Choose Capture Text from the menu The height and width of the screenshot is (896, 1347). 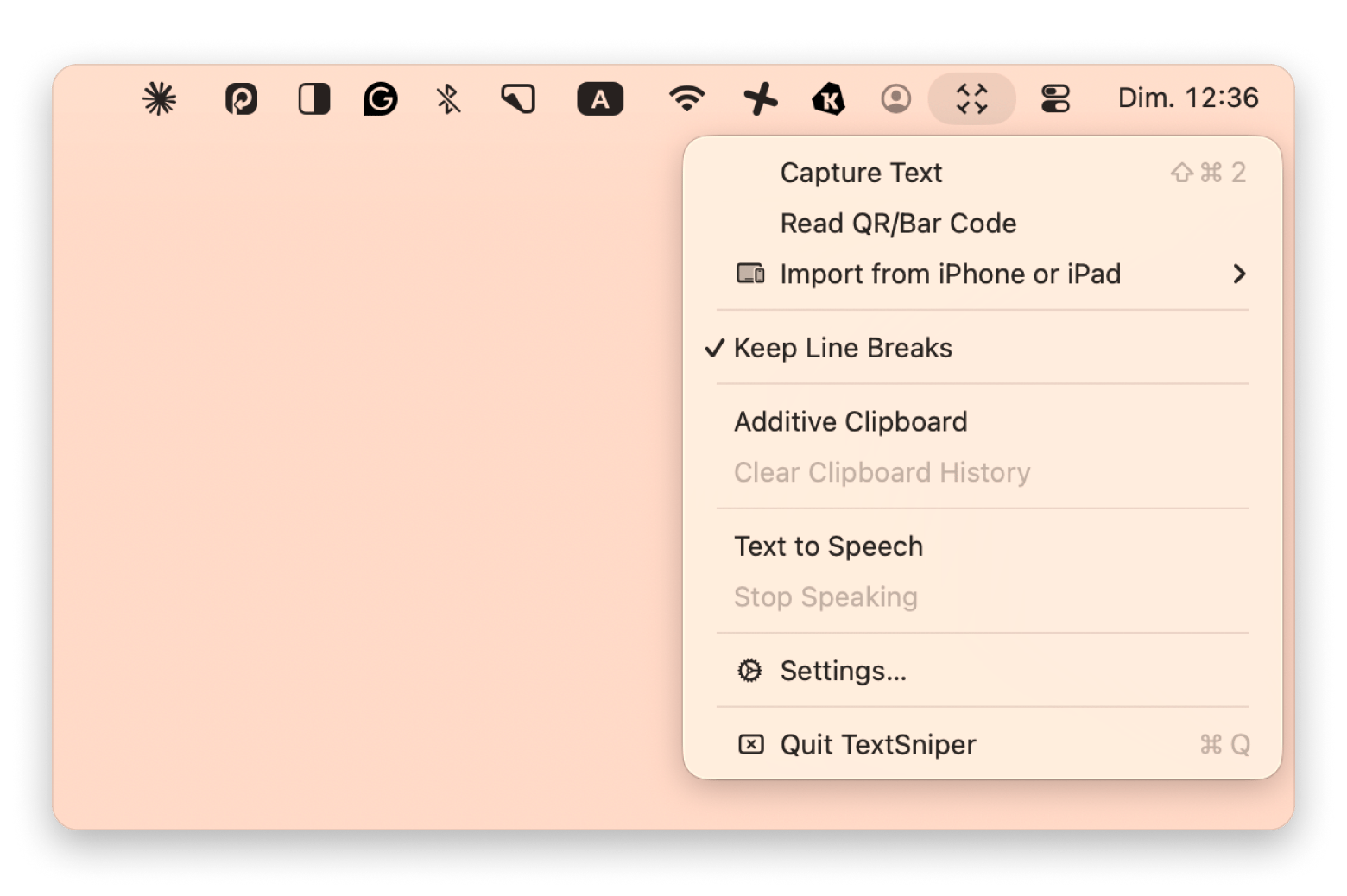[983, 173]
